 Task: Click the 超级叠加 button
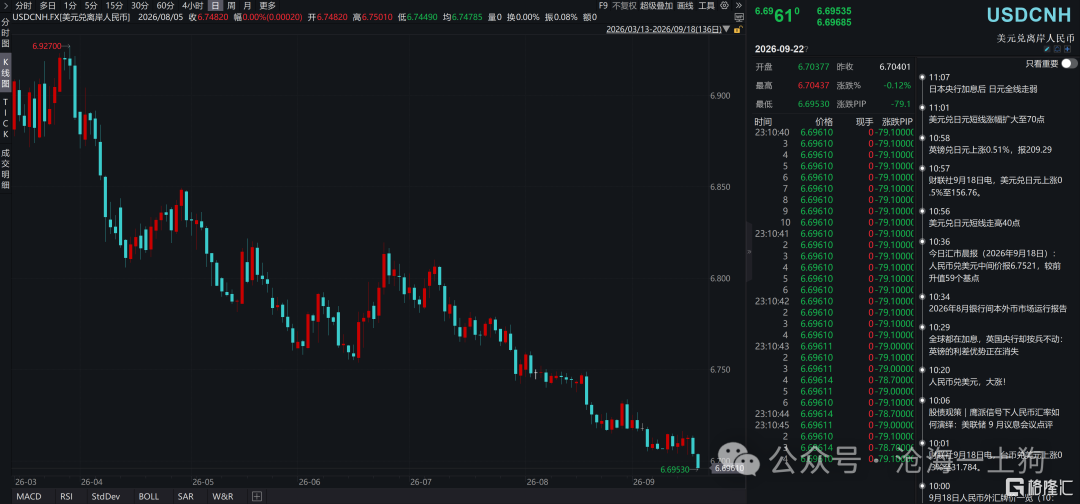tap(656, 6)
